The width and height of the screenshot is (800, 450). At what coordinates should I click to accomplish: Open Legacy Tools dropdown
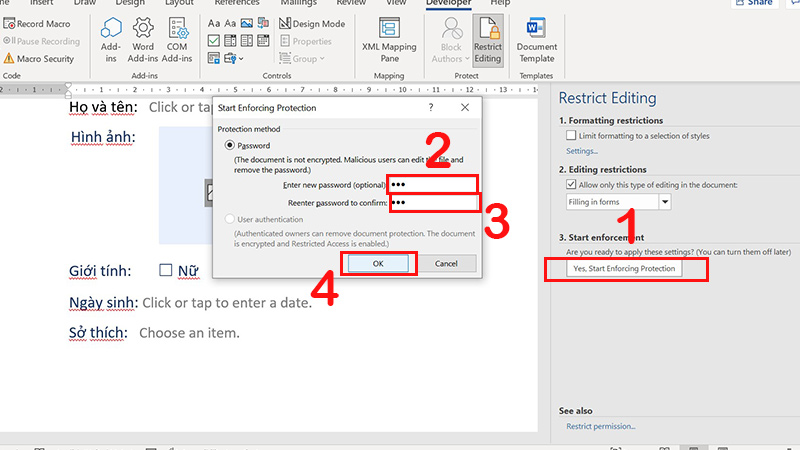pyautogui.click(x=234, y=58)
